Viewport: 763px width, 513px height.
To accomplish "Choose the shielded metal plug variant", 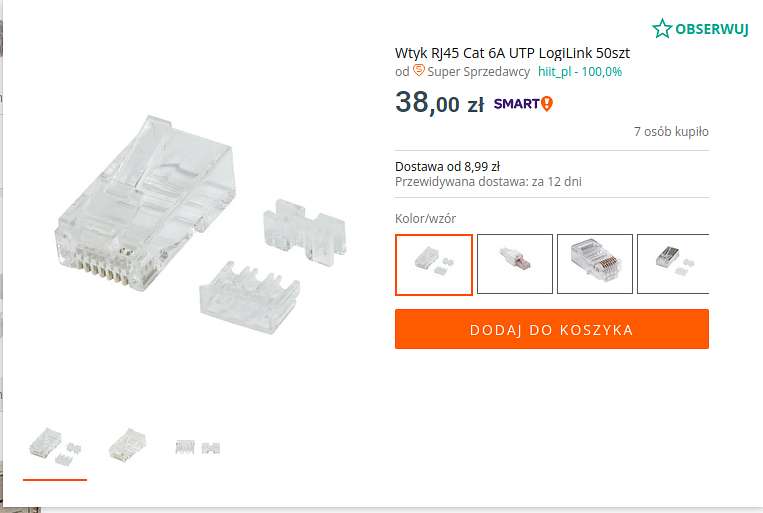I will [673, 264].
